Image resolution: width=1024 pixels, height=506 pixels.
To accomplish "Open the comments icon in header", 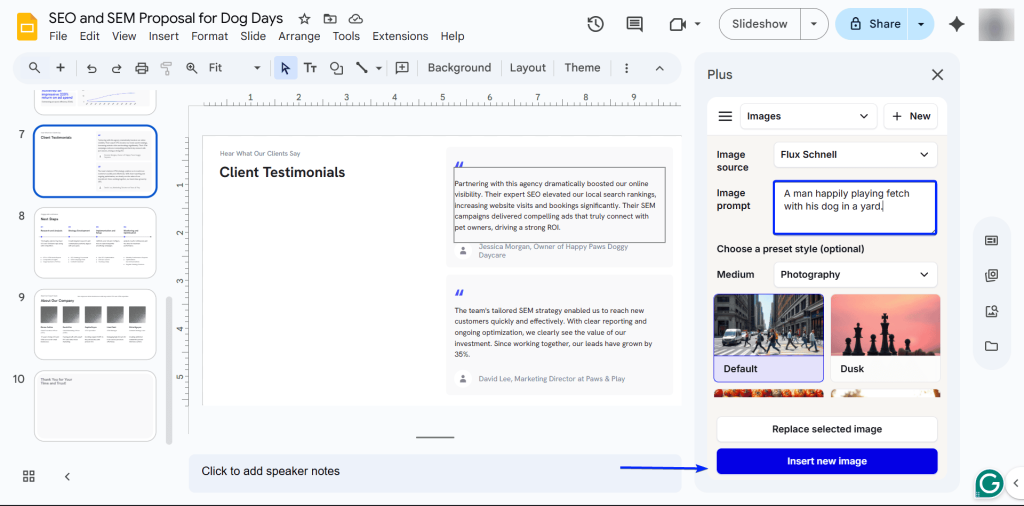I will (634, 24).
